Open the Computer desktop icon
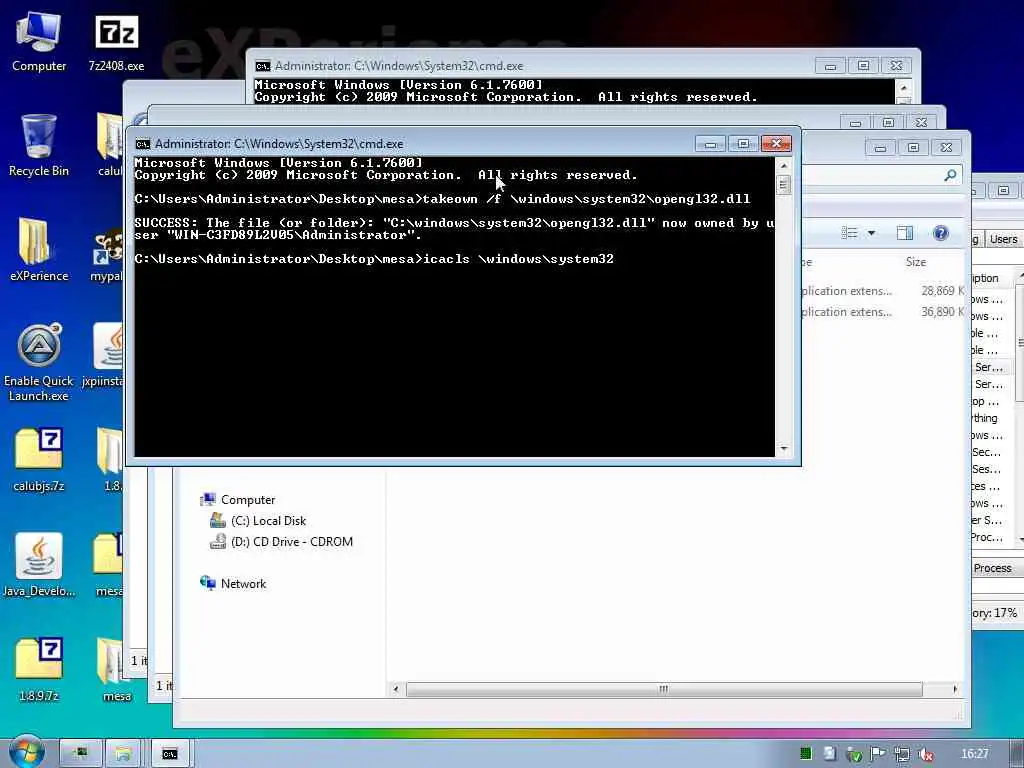 pyautogui.click(x=39, y=42)
